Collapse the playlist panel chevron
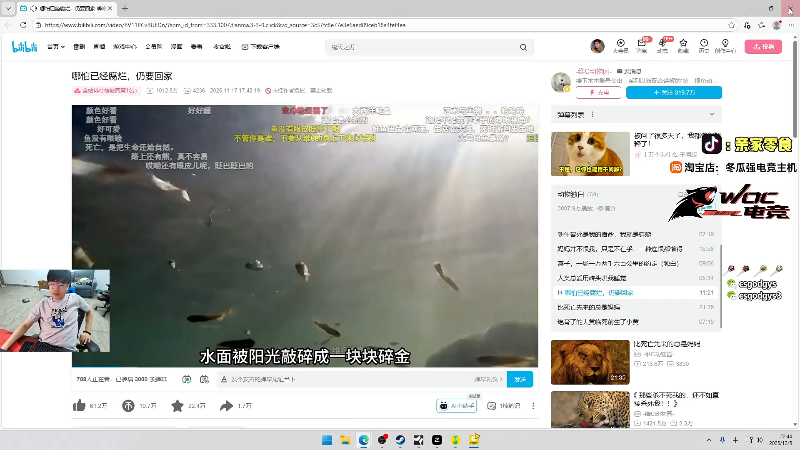The image size is (800, 450). tap(712, 114)
